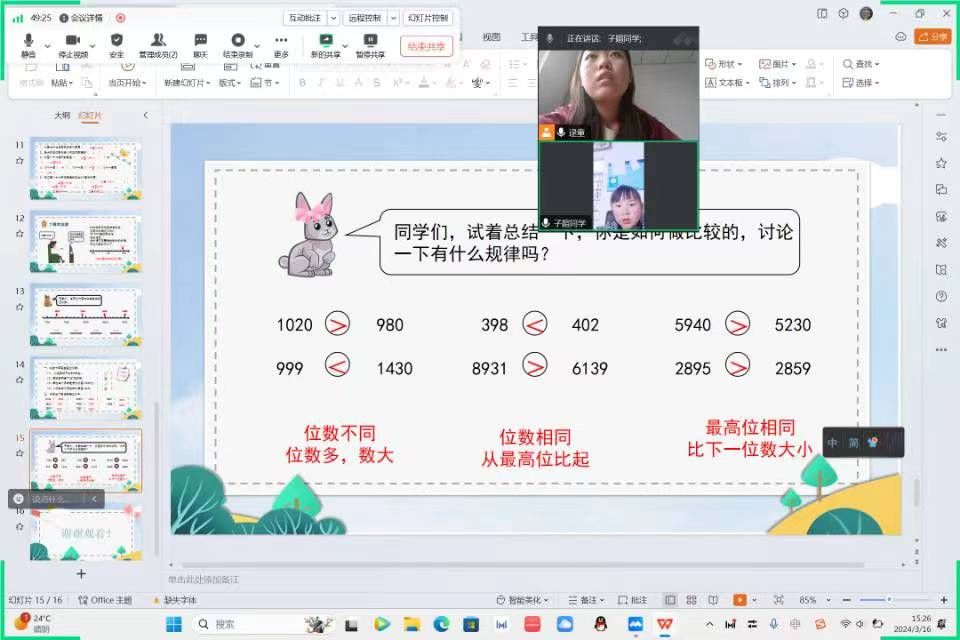Expand the remote control dropdown arrow
960x640 pixels.
393,18
